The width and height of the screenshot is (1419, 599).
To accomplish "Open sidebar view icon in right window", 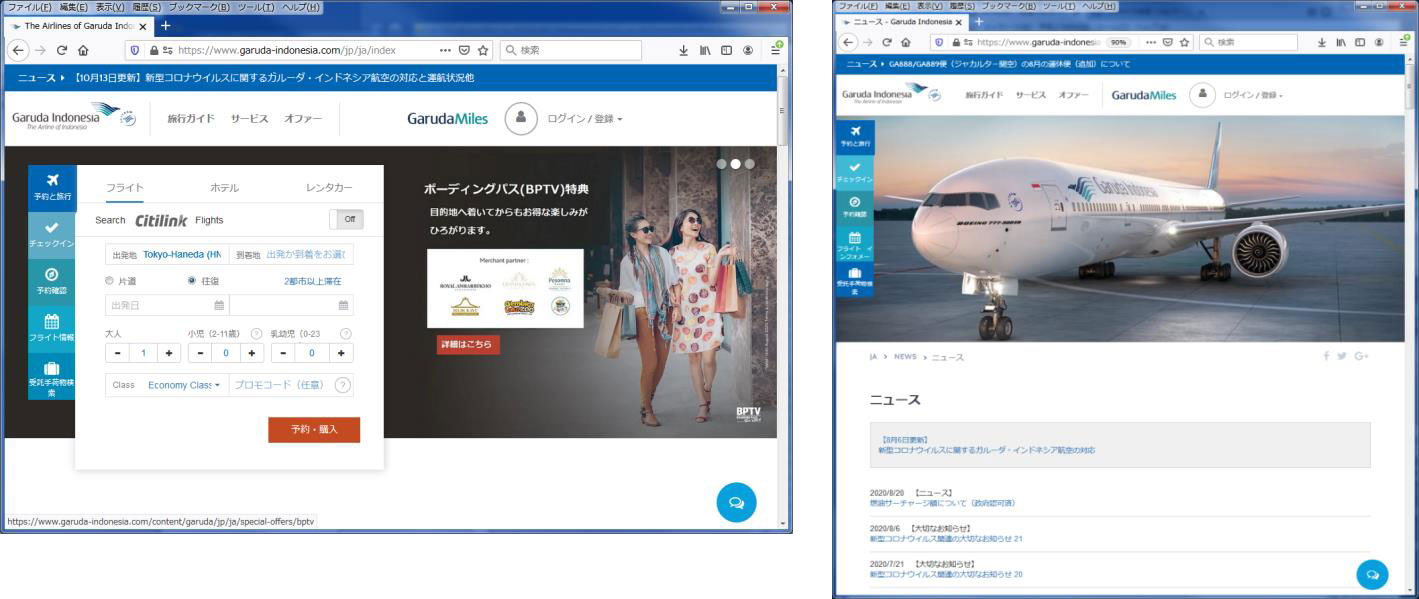I will coord(1360,42).
